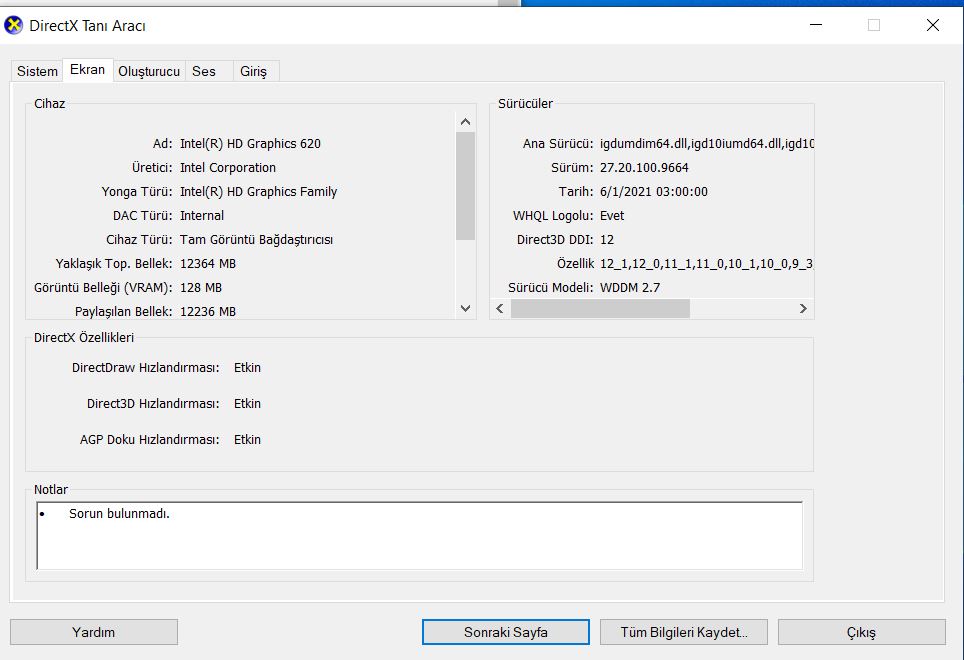This screenshot has height=660, width=964.
Task: Click the Sürücü Modeli value WDDM 2.7
Action: [x=630, y=288]
